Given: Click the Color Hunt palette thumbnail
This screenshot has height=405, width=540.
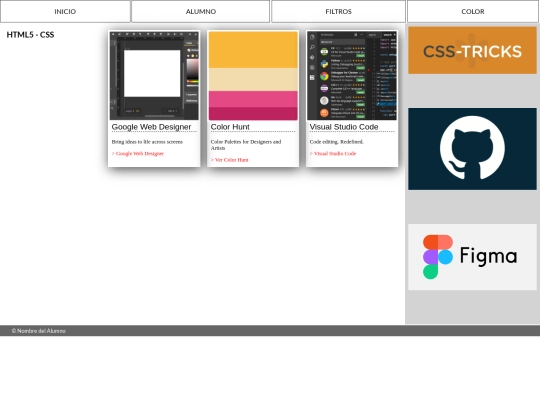Looking at the screenshot, I should [253, 75].
